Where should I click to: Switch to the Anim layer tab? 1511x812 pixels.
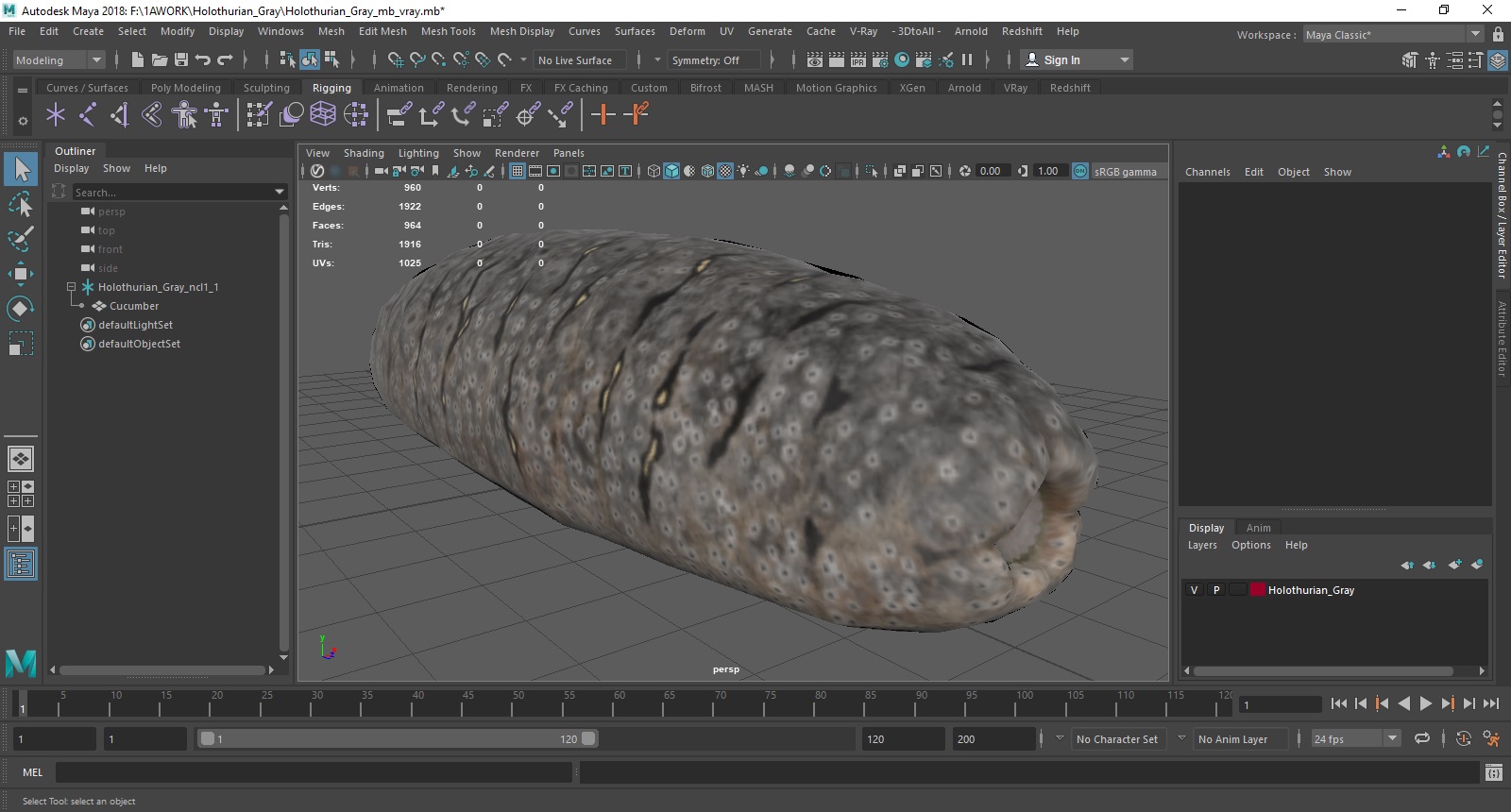(1258, 528)
